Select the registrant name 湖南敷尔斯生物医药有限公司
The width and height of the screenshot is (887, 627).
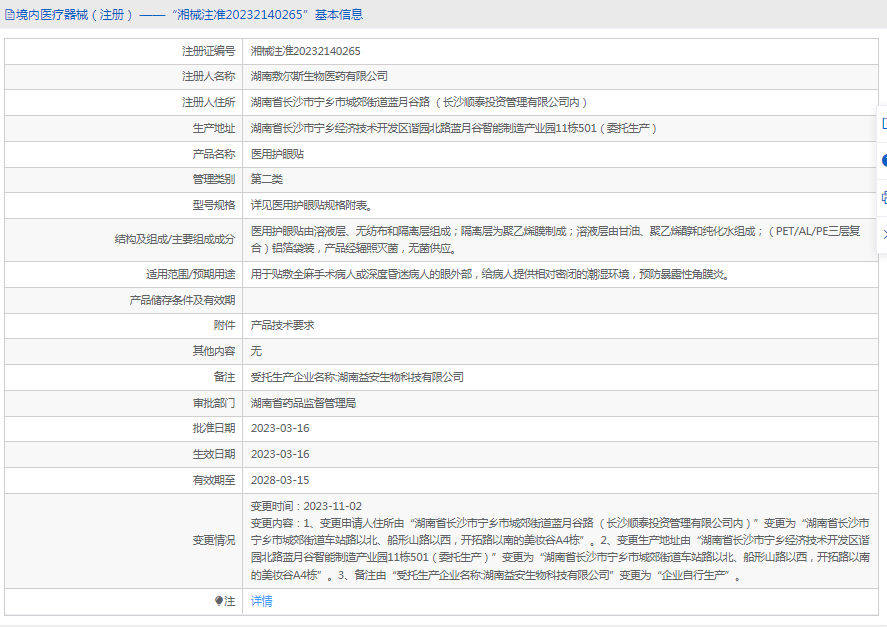(x=319, y=76)
